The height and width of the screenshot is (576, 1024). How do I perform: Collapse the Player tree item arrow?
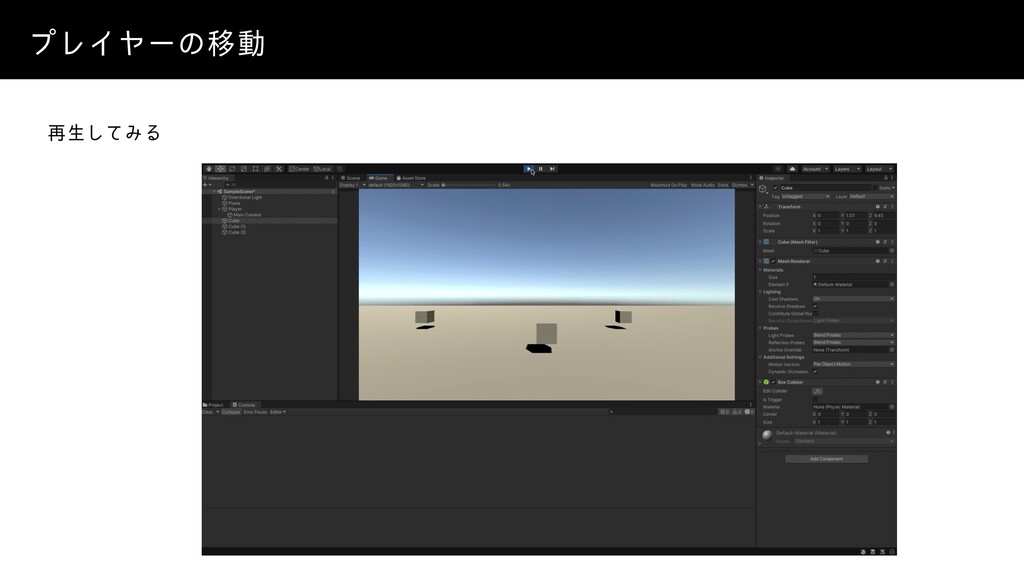tap(220, 209)
